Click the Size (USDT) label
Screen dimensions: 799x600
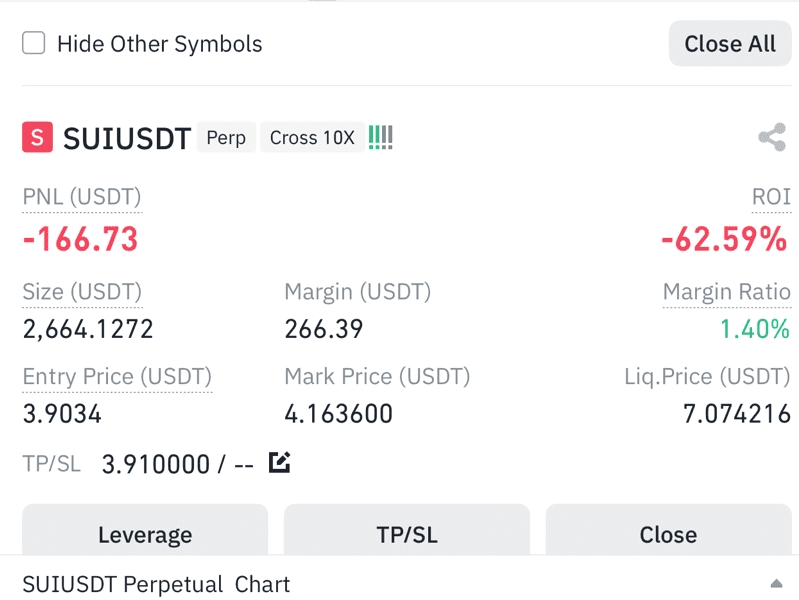coord(82,292)
